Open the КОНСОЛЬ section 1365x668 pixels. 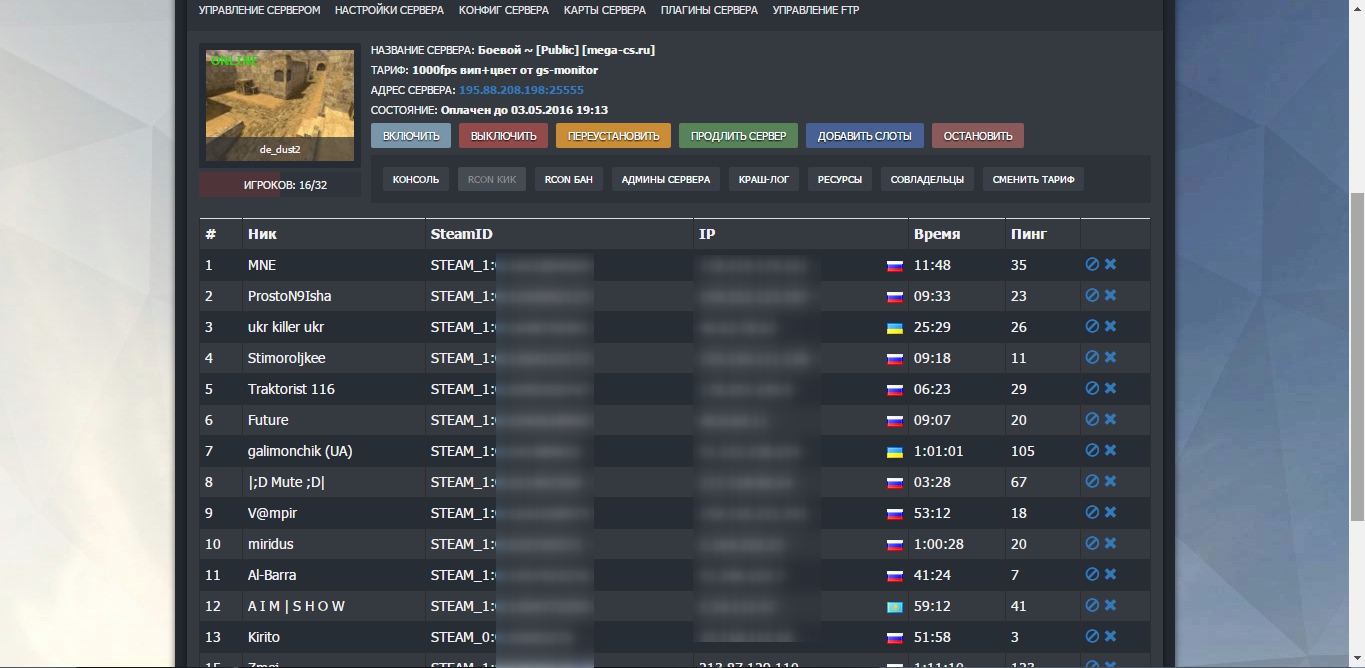coord(416,180)
